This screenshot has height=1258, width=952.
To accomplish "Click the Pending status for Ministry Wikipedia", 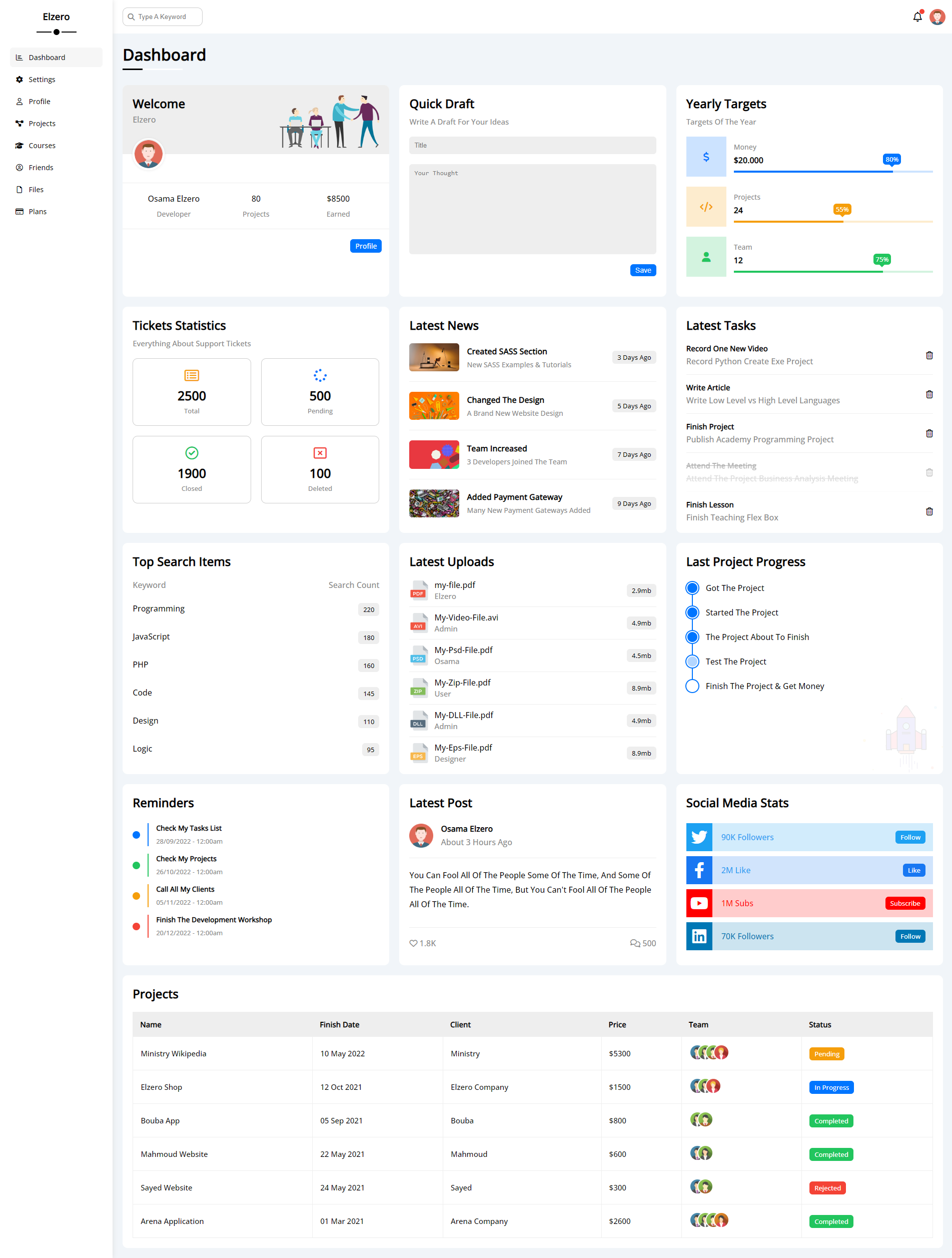I will [826, 1054].
